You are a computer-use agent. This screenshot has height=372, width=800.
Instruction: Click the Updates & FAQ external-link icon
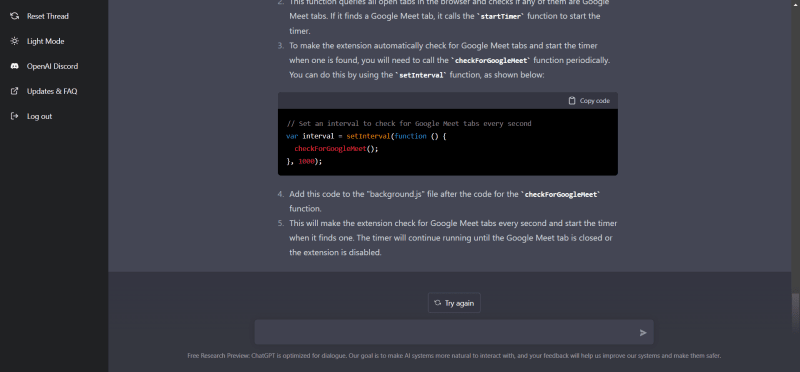click(x=15, y=91)
